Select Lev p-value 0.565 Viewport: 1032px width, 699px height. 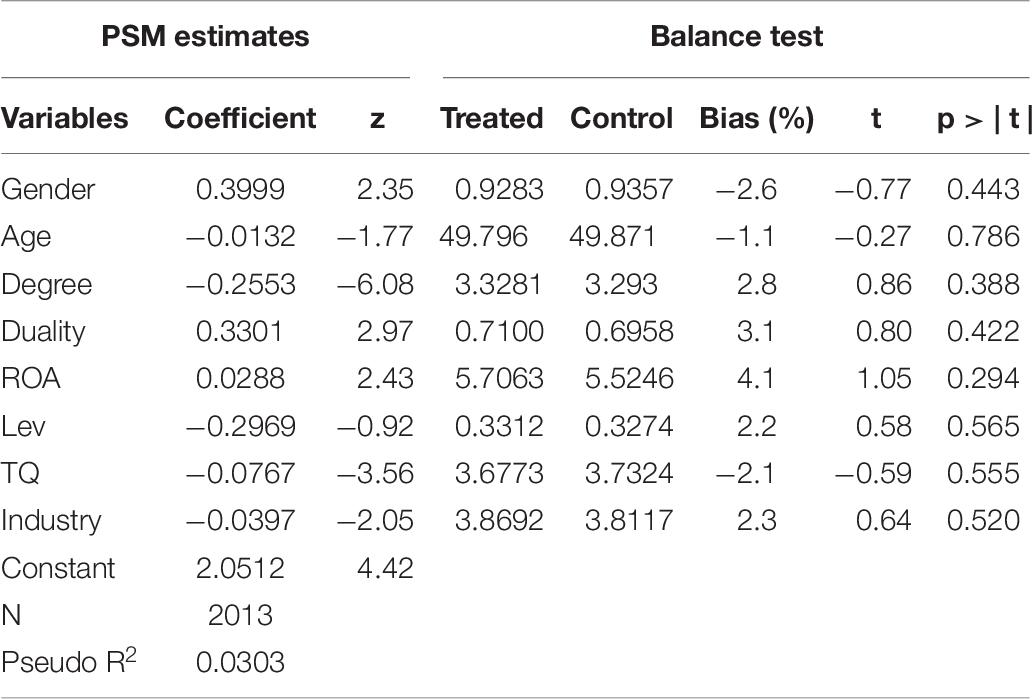point(983,427)
